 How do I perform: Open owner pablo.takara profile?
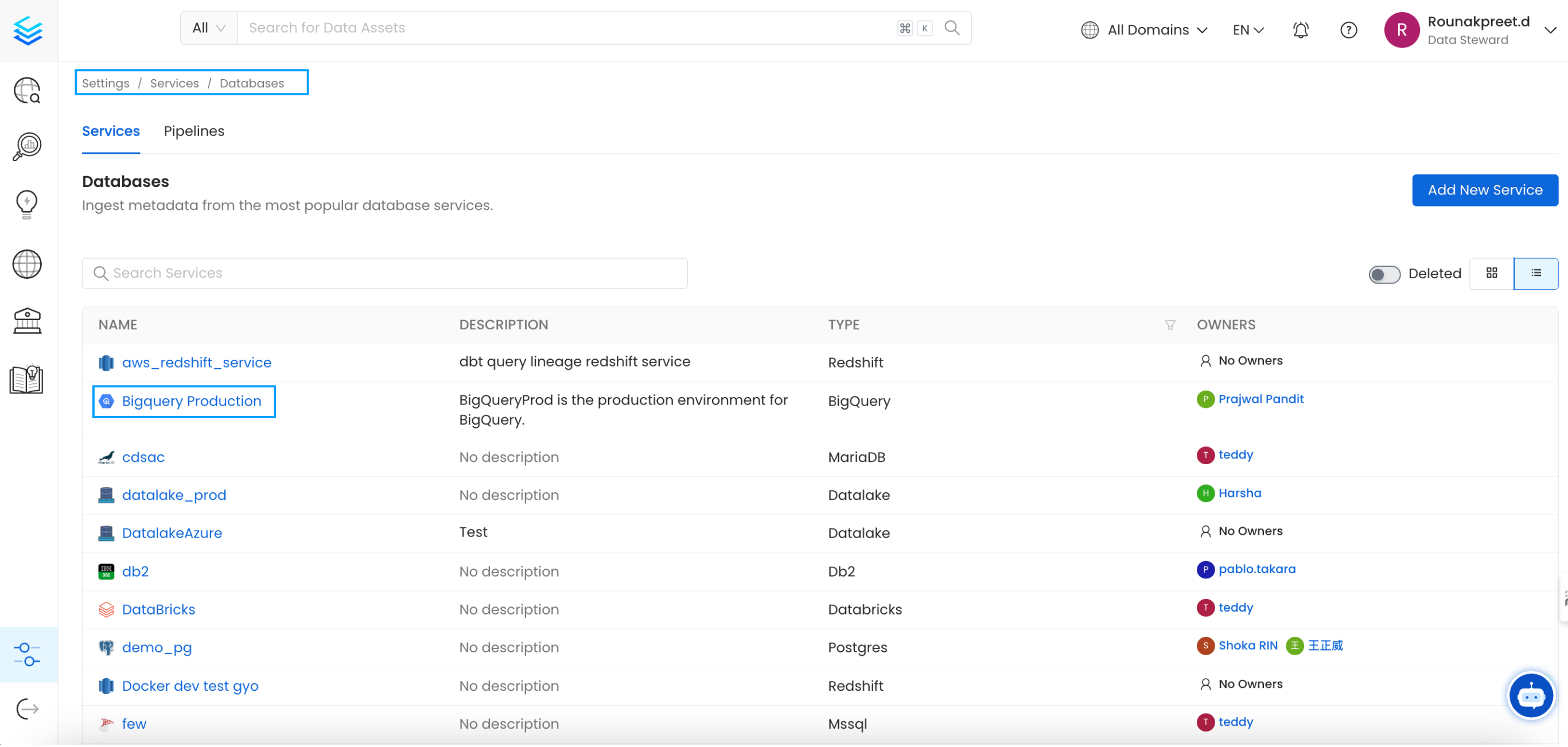pos(1257,570)
